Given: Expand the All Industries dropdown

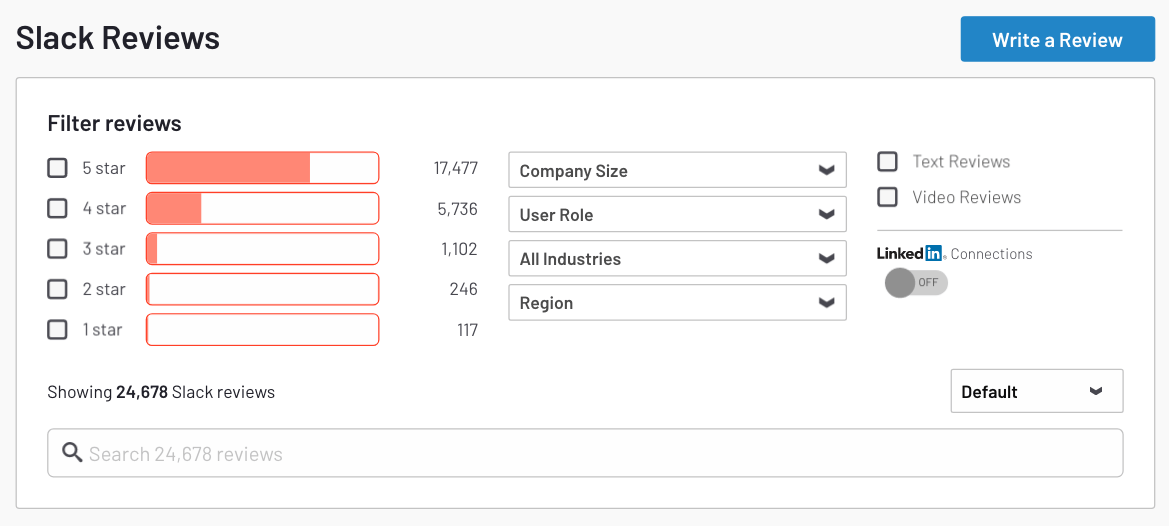Looking at the screenshot, I should coord(677,259).
